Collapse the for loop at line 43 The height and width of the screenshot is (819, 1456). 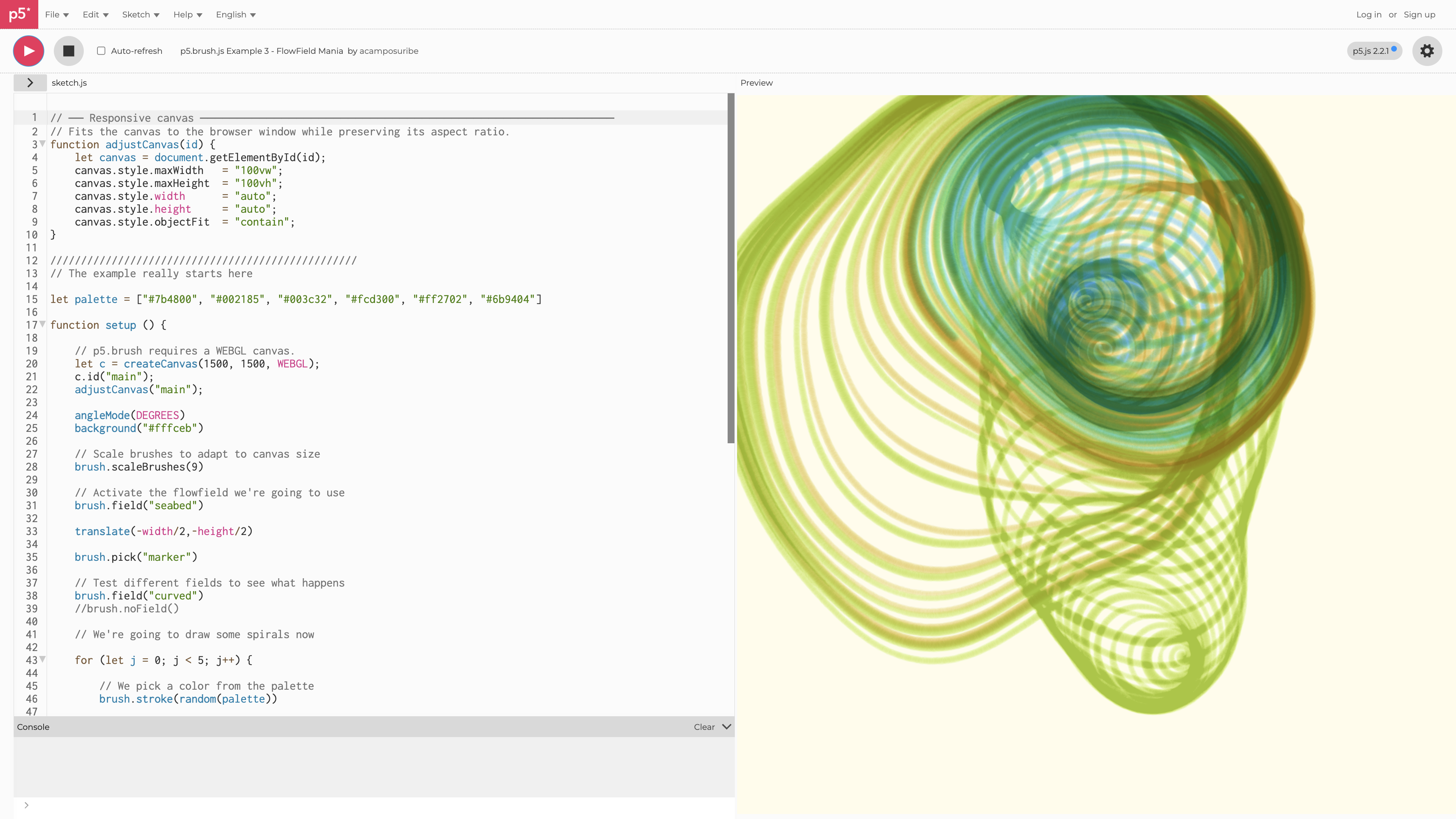pos(42,659)
